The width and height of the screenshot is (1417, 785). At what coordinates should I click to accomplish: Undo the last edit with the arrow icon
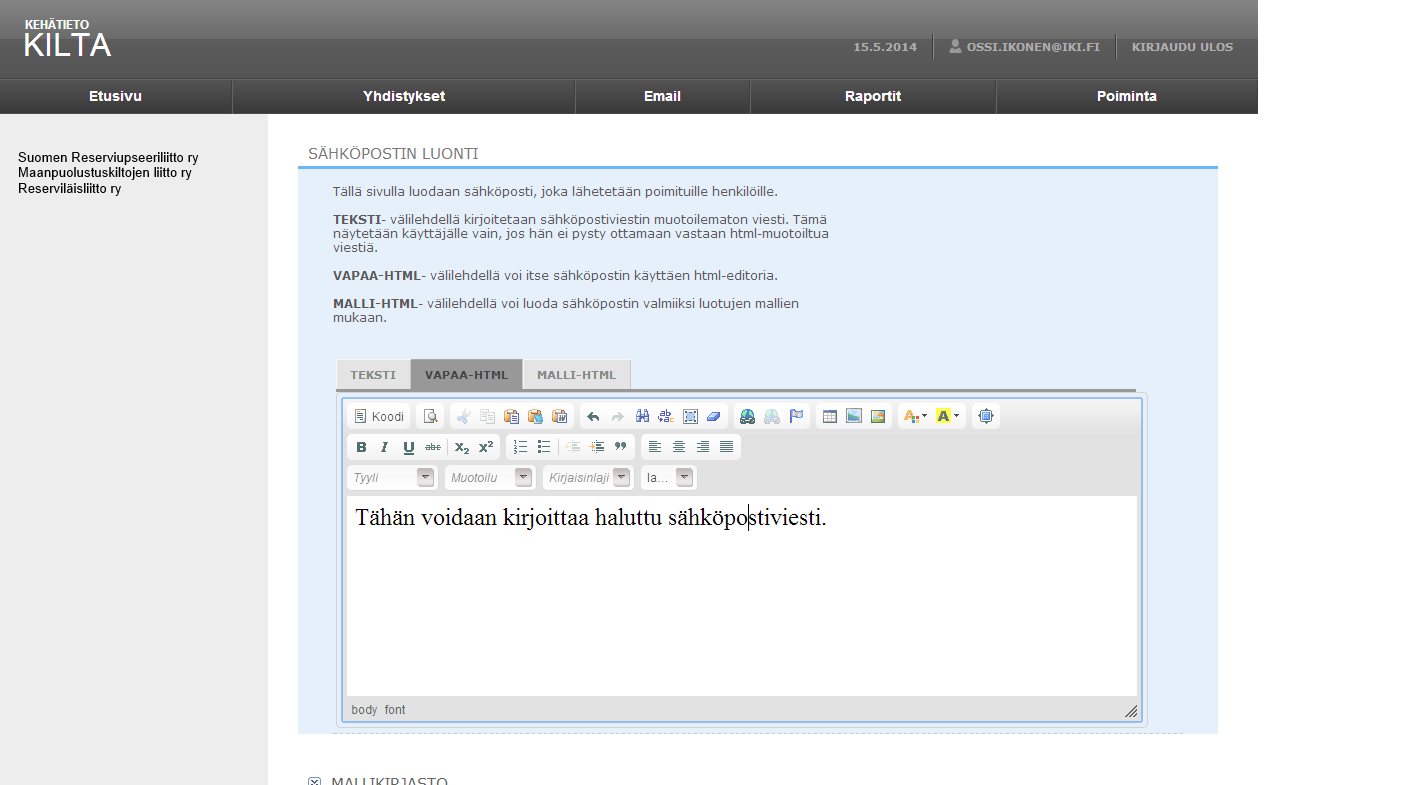(x=593, y=417)
